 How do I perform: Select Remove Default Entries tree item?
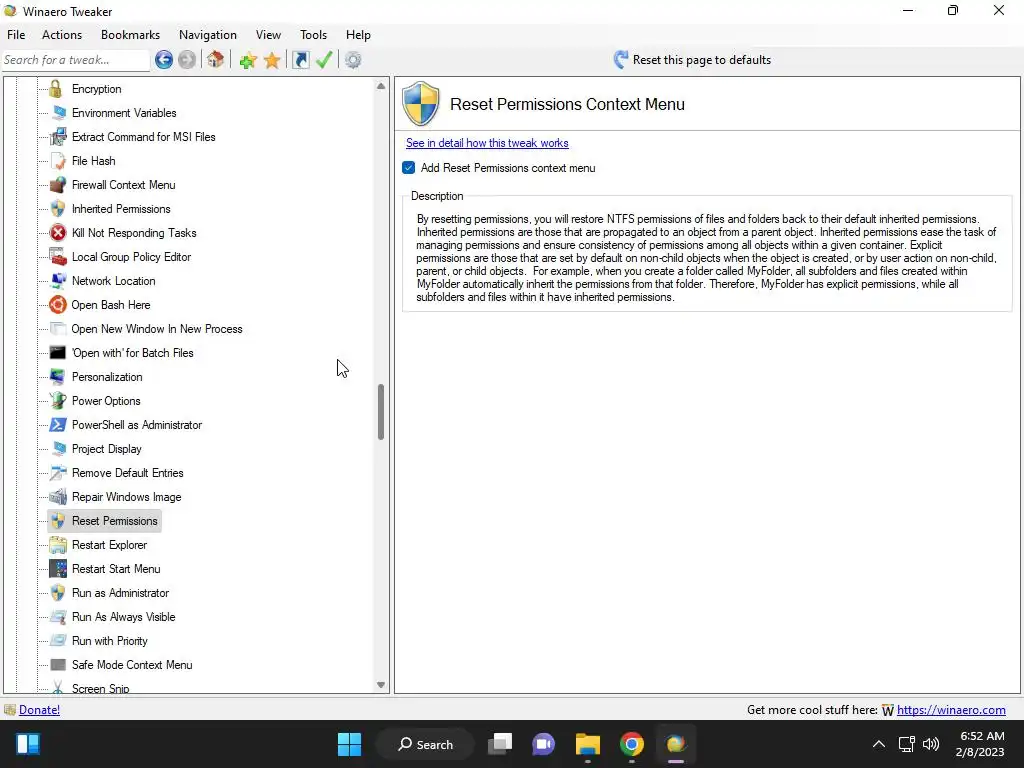127,473
